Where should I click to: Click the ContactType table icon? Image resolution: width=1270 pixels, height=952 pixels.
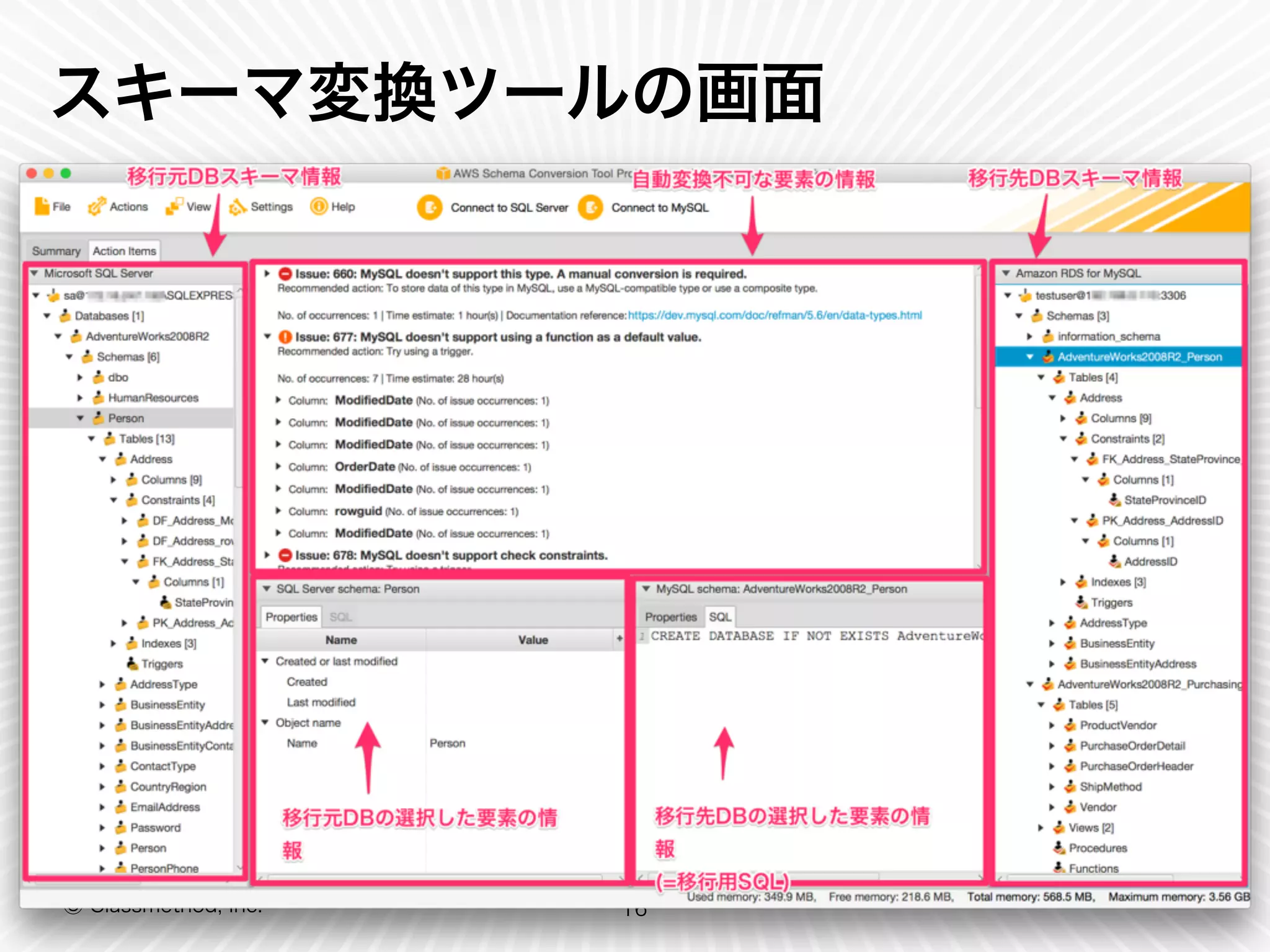(x=120, y=765)
